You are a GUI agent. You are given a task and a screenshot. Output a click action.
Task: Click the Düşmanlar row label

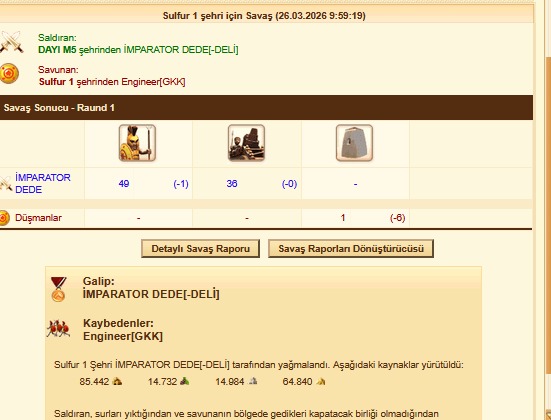(38, 218)
